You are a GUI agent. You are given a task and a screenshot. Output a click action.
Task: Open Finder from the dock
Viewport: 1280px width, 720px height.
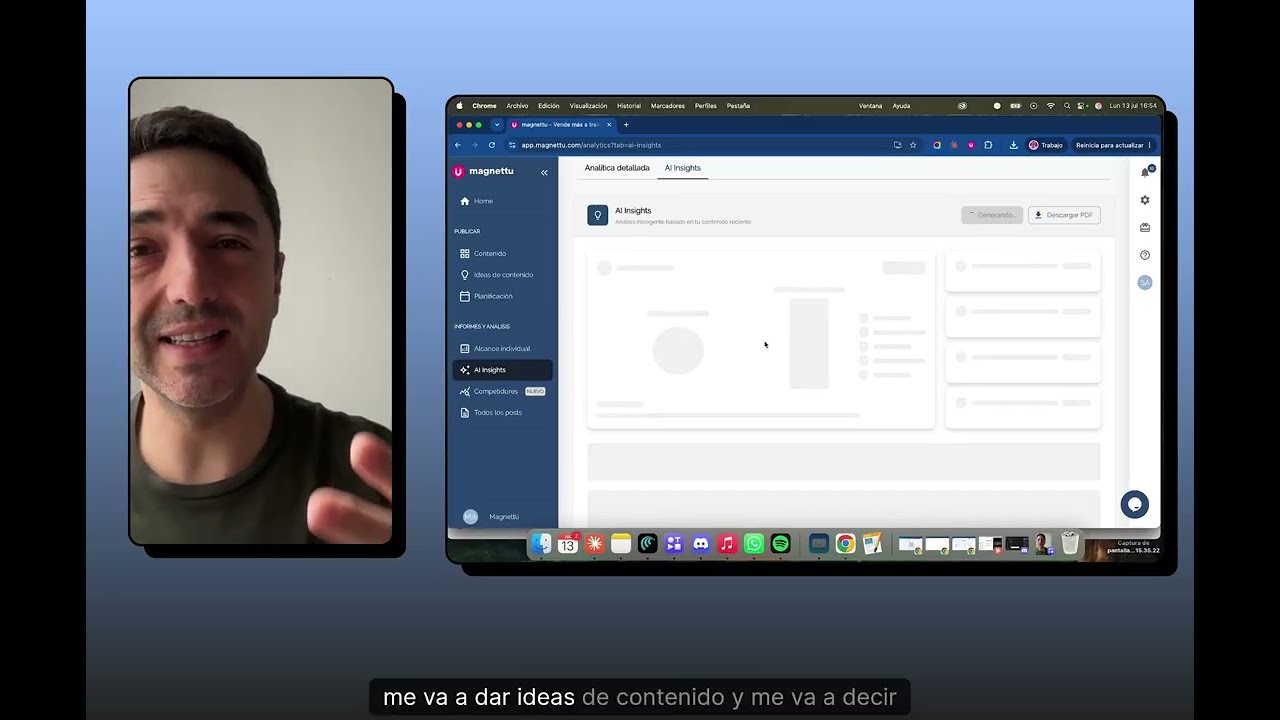tap(541, 544)
